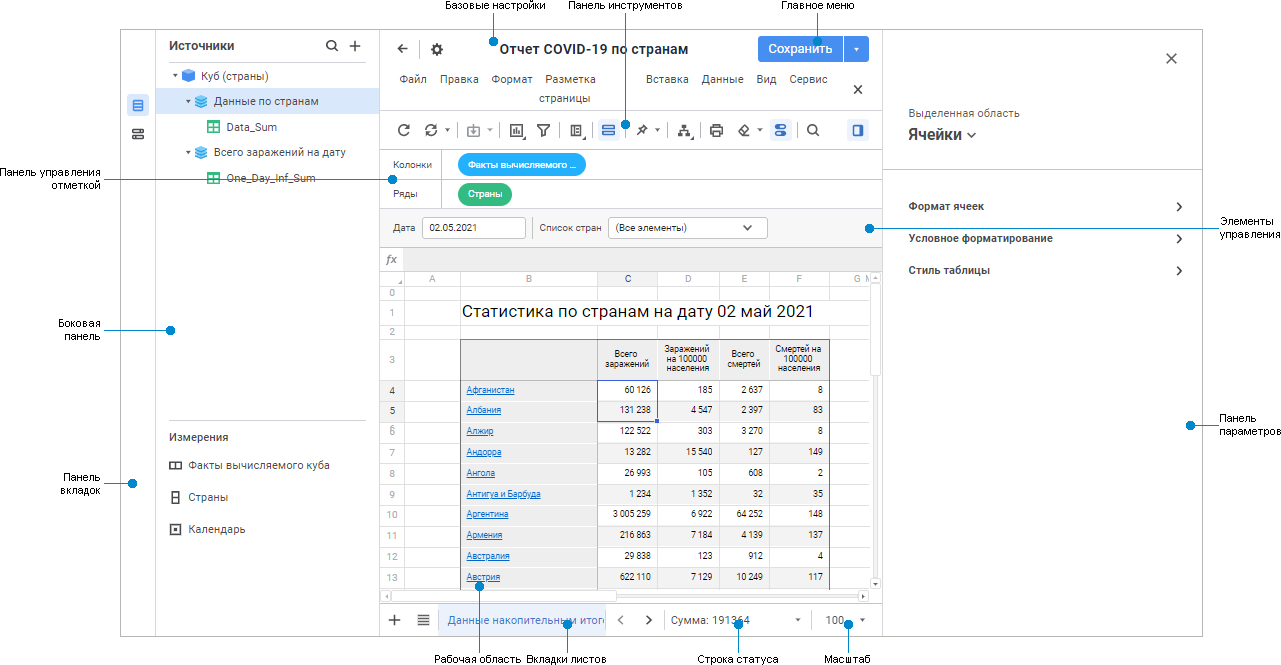
Task: Open the search magnifier in the toolbar
Action: (813, 130)
